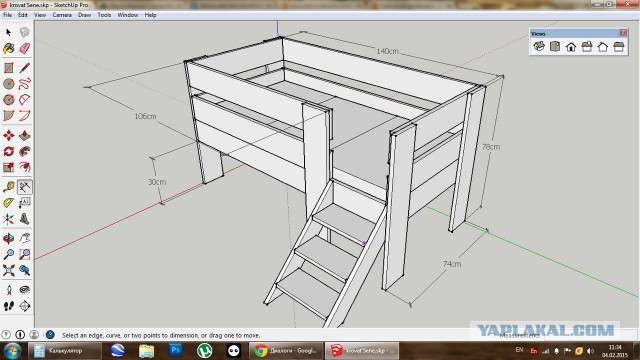Select the Polygon tool
This screenshot has height=360, width=640.
[9, 100]
